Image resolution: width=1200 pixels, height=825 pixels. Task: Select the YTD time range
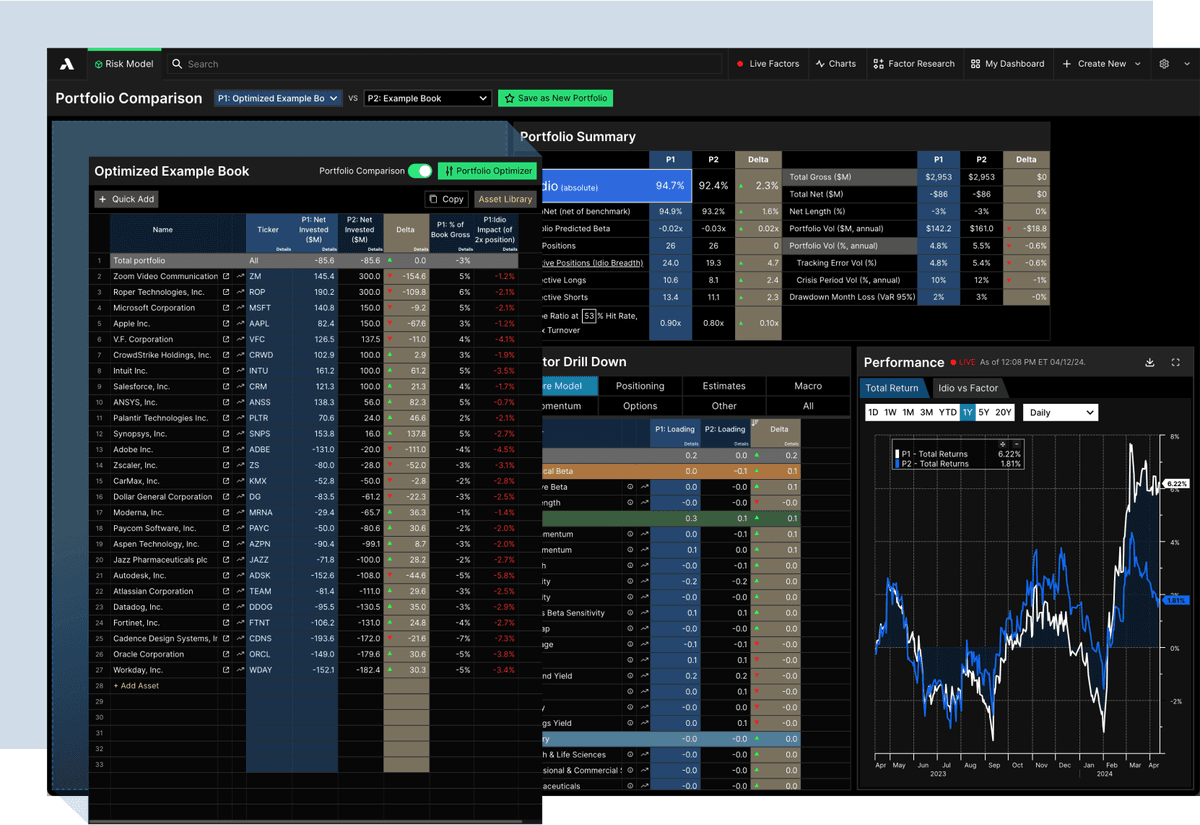point(948,412)
